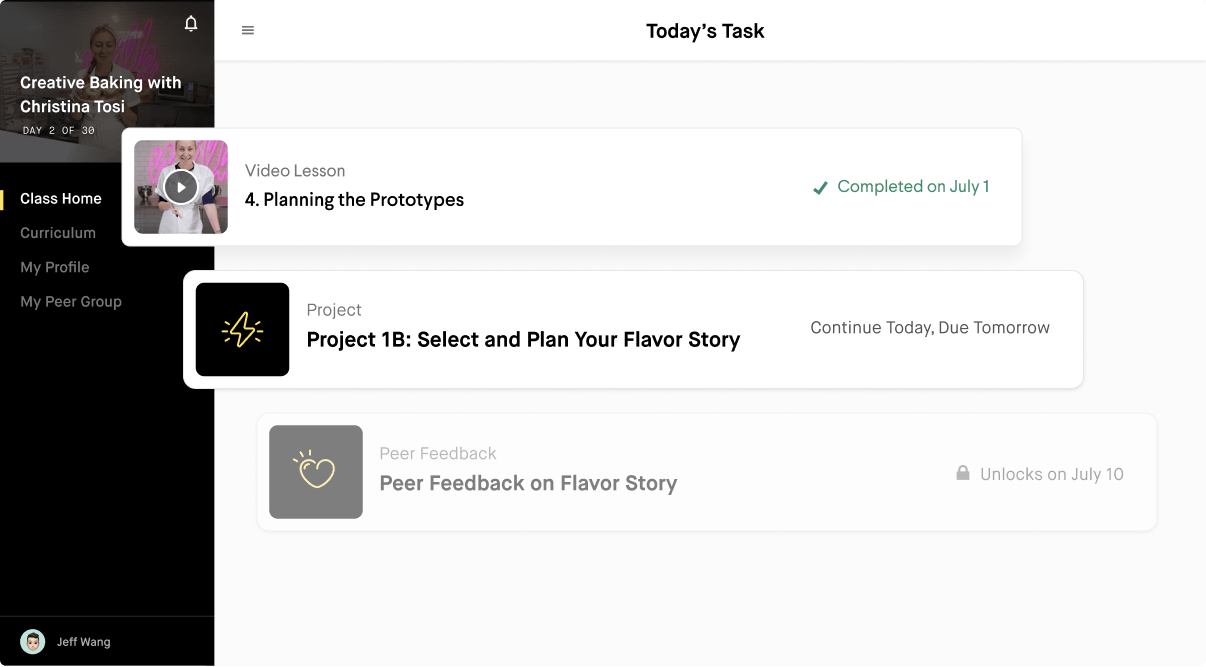The height and width of the screenshot is (667, 1206).
Task: Click 'Continue Today, Due Tomorrow'
Action: tap(930, 327)
